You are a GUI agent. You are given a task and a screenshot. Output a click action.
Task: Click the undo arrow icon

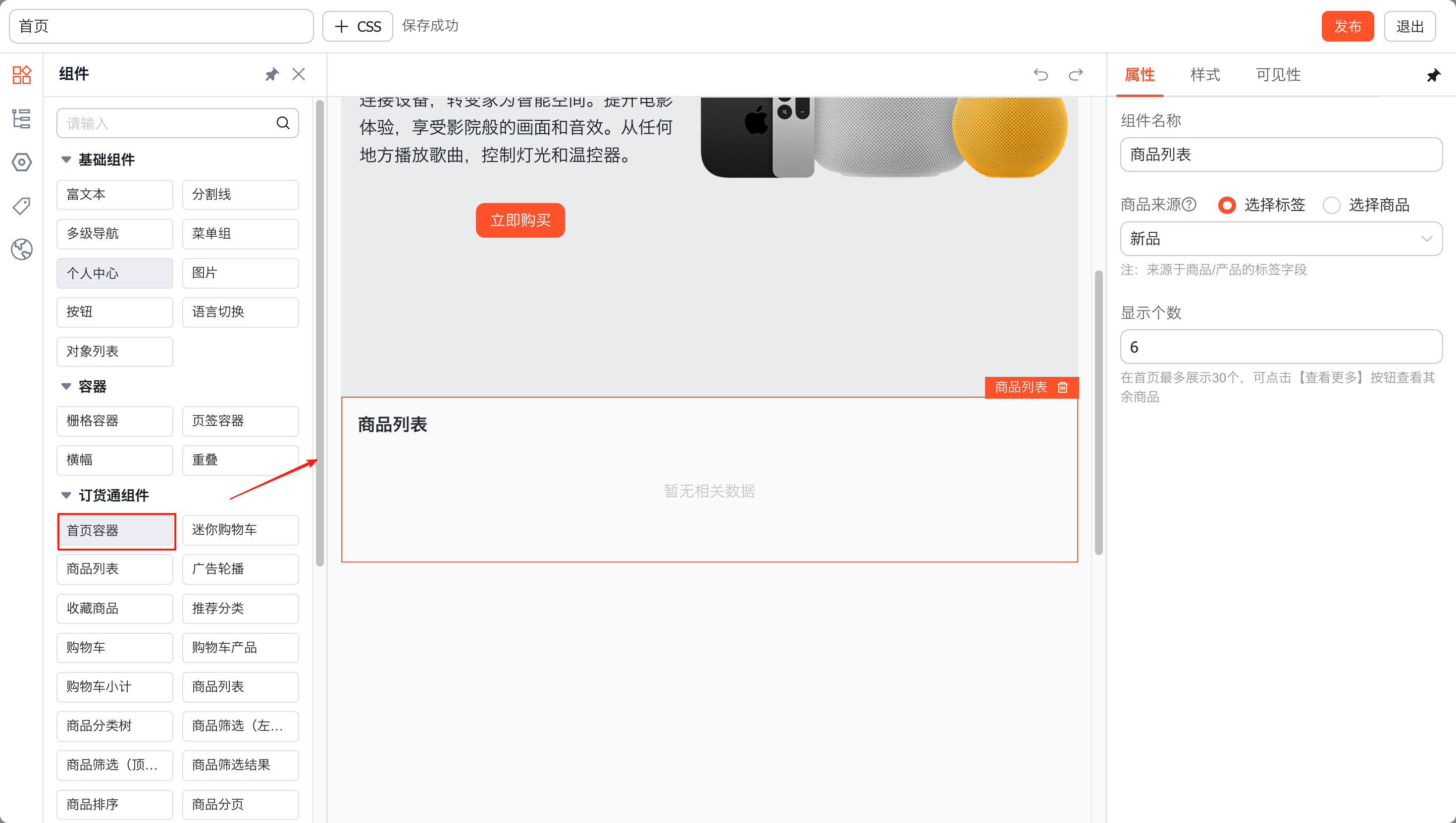[1040, 75]
